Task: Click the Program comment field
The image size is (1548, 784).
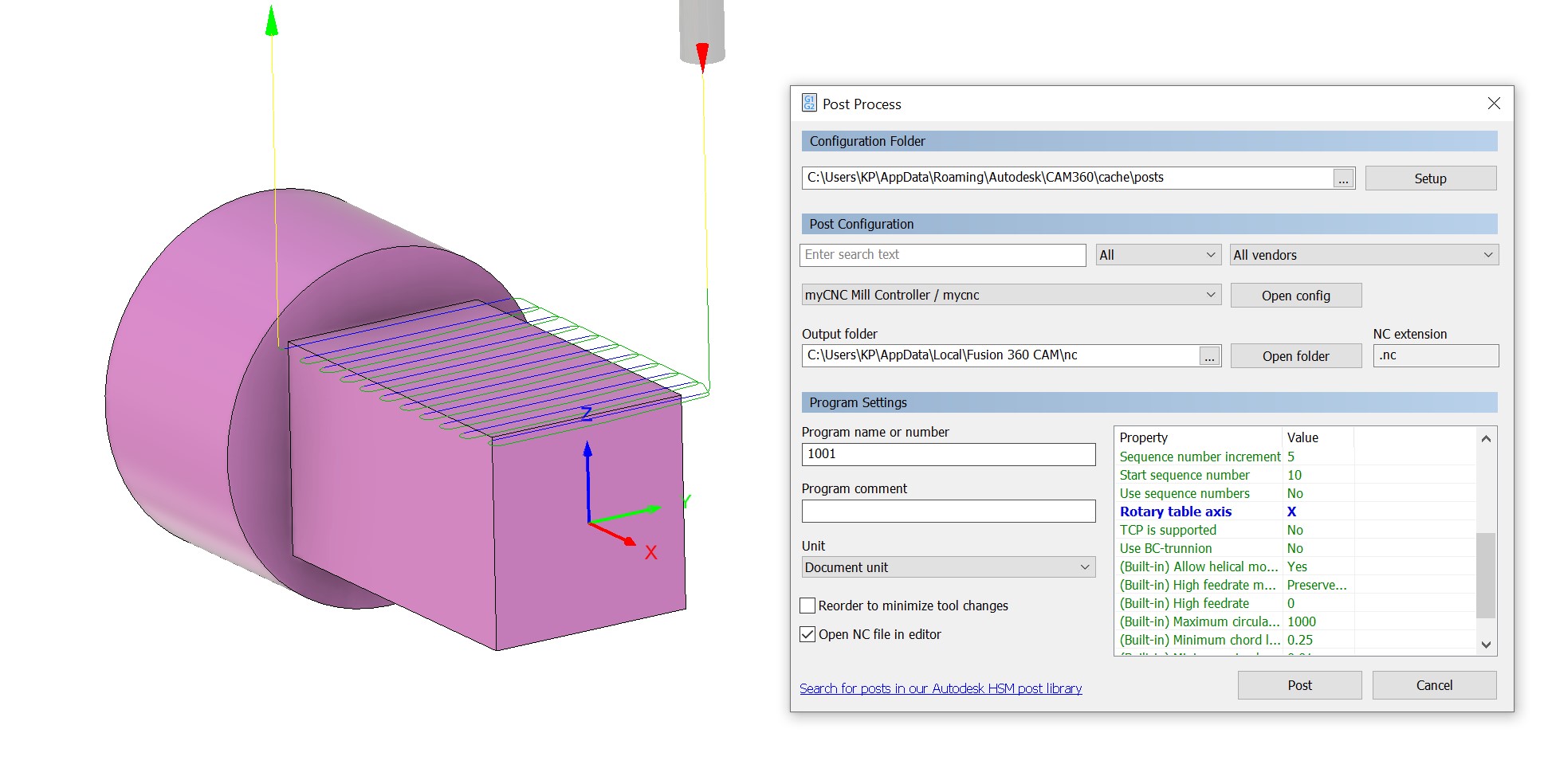Action: pyautogui.click(x=948, y=511)
